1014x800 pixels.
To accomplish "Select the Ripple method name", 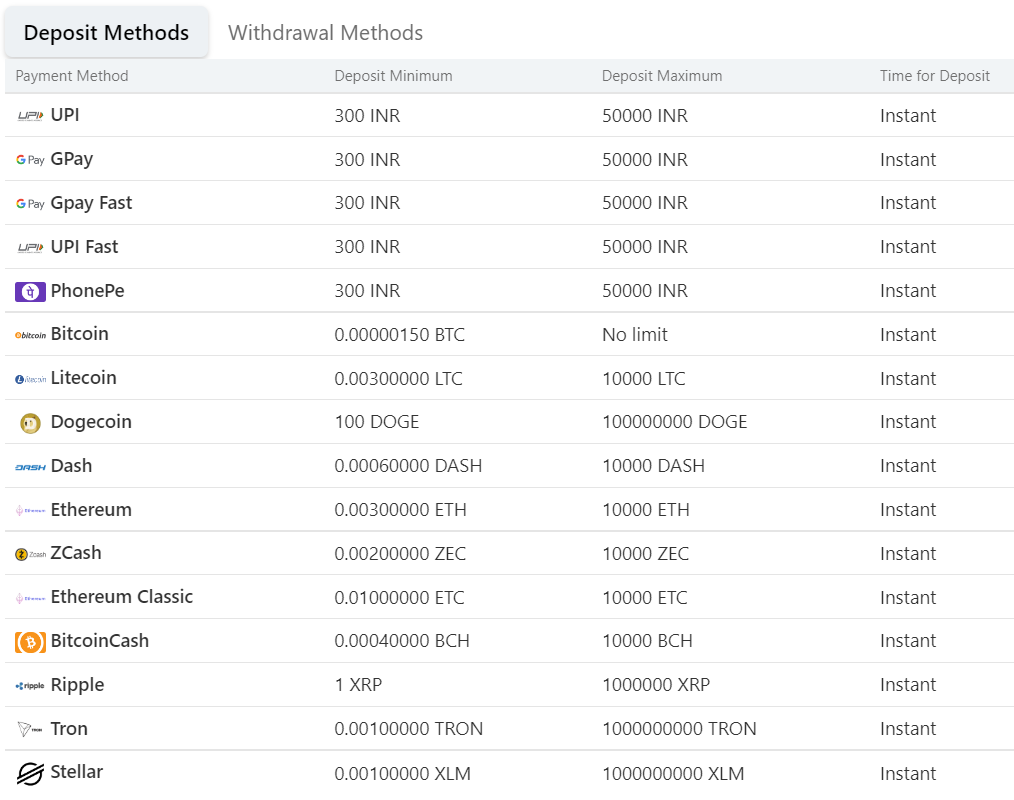I will (x=77, y=686).
